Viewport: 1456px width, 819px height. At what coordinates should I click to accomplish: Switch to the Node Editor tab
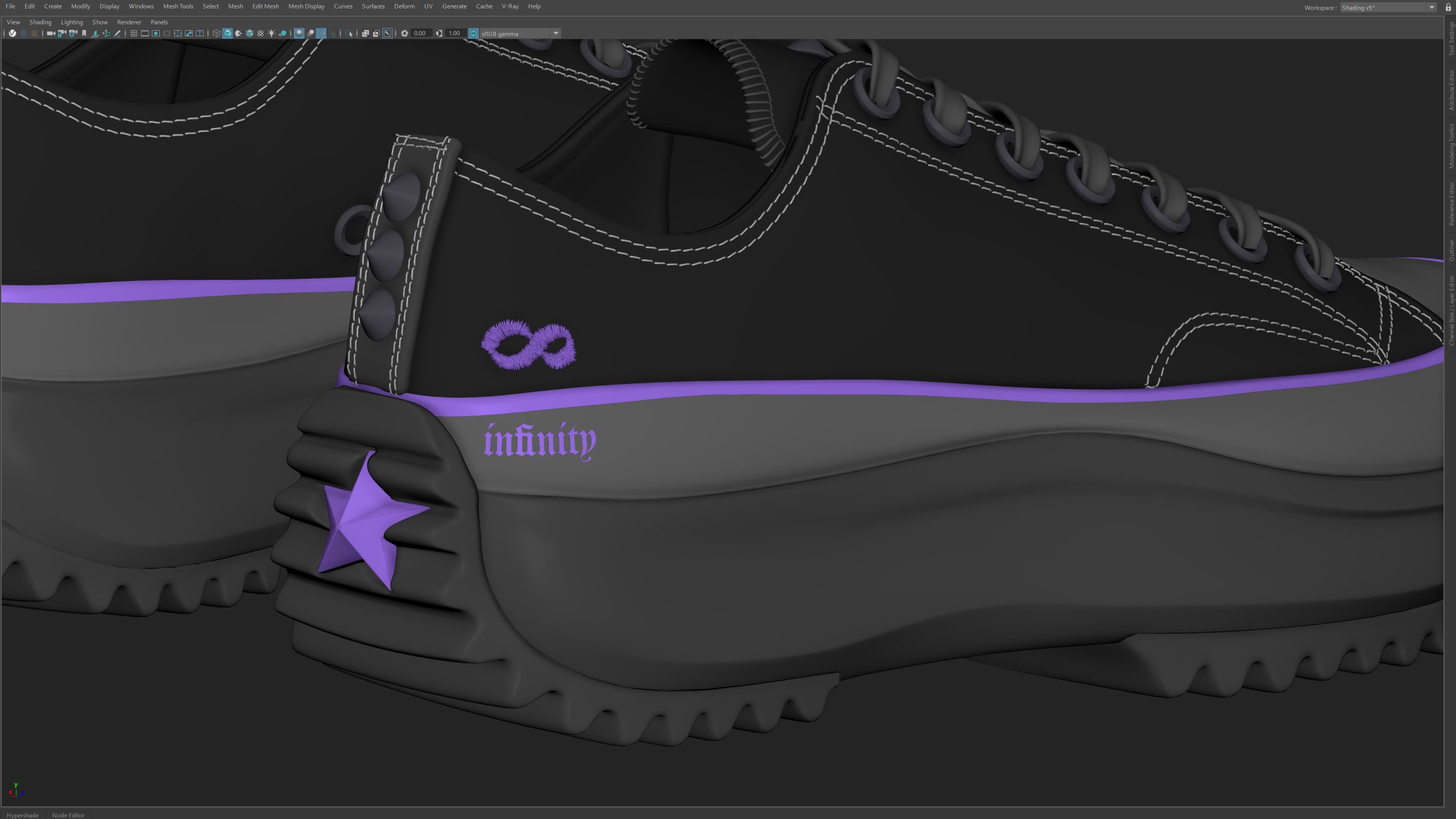tap(68, 815)
